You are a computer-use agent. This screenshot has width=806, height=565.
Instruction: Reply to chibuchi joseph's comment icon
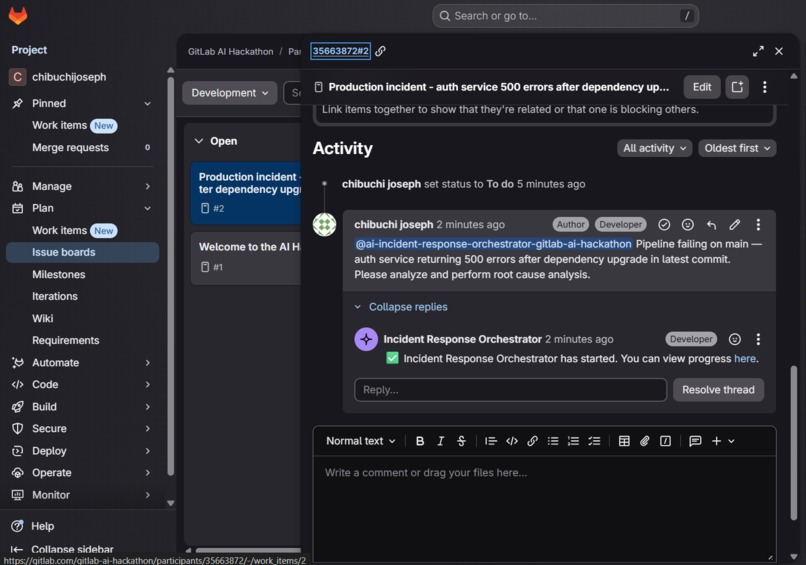[x=711, y=225]
